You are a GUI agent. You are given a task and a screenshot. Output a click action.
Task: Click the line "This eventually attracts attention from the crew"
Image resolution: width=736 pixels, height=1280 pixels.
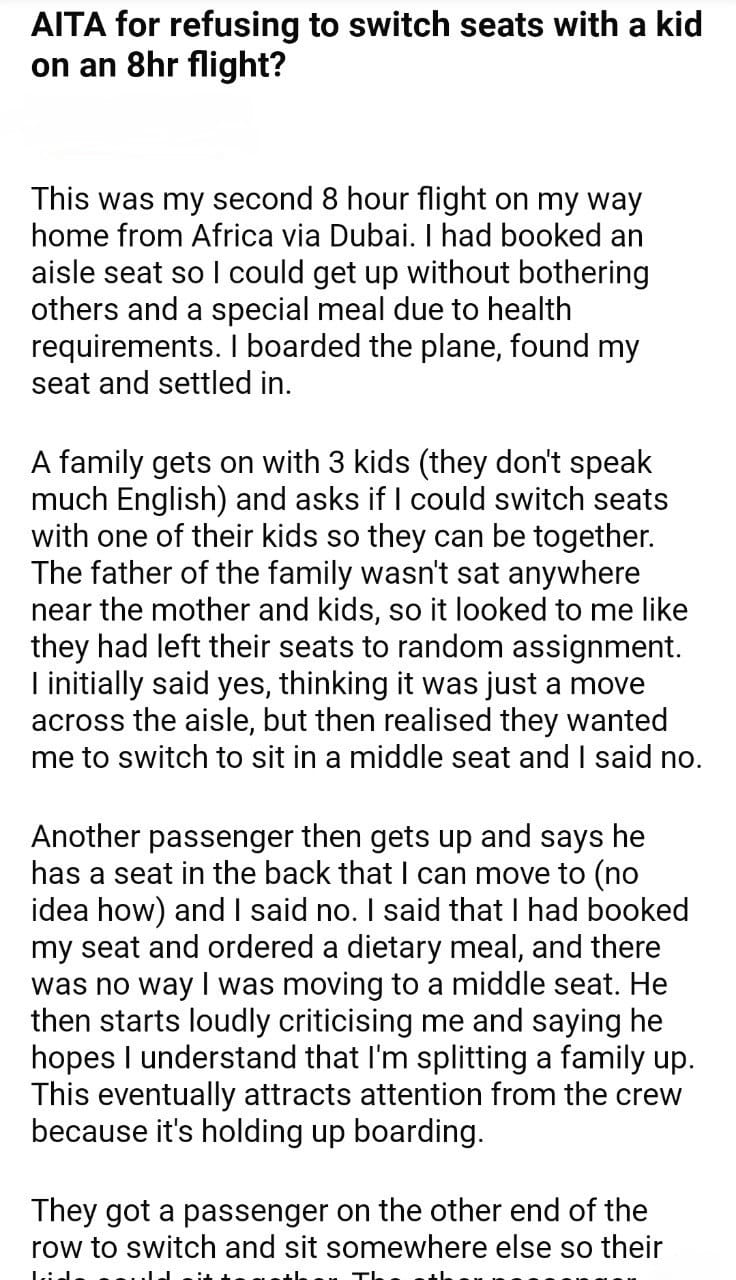pyautogui.click(x=356, y=1094)
